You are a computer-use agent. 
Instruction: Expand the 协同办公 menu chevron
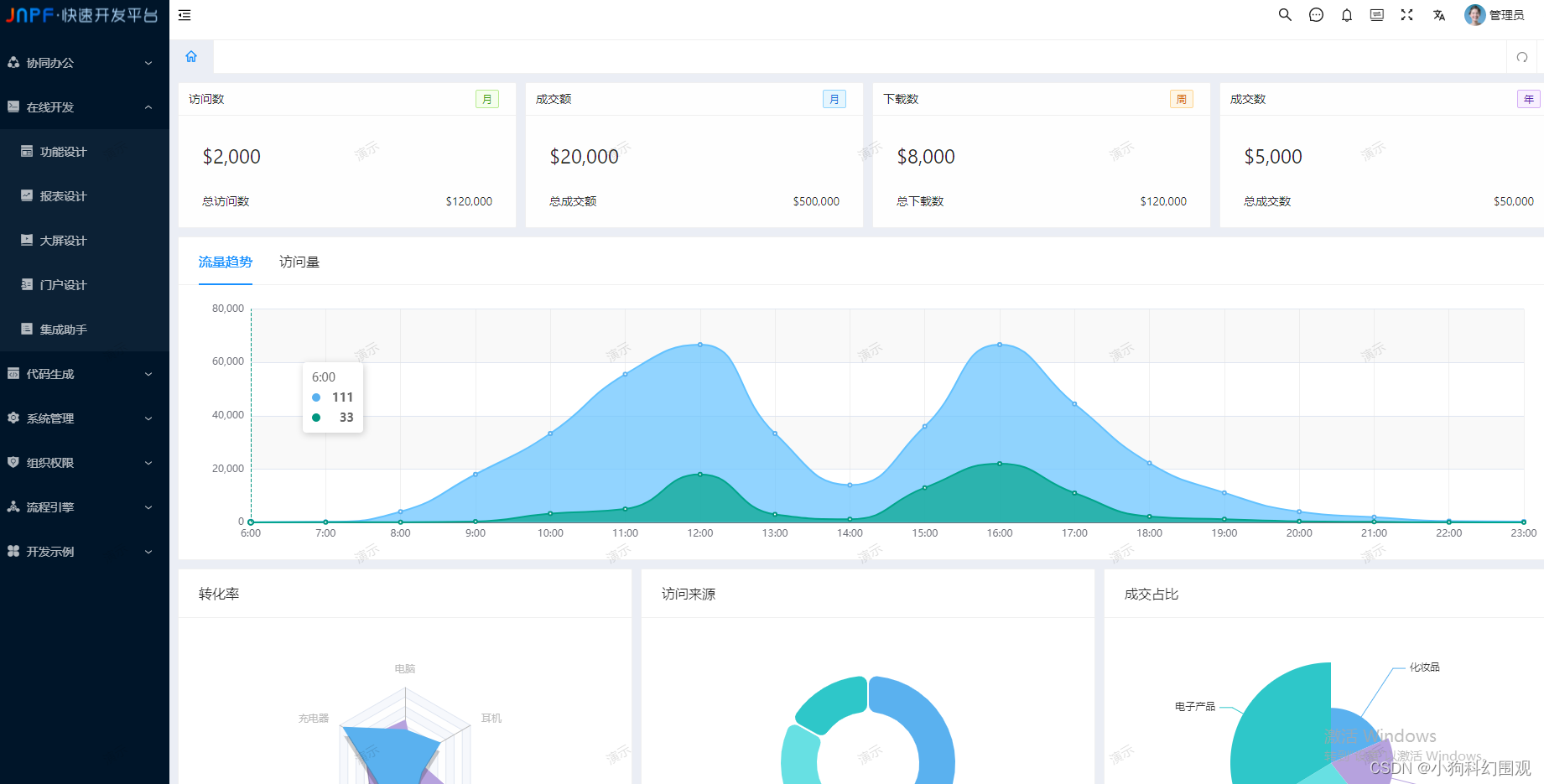[x=148, y=63]
